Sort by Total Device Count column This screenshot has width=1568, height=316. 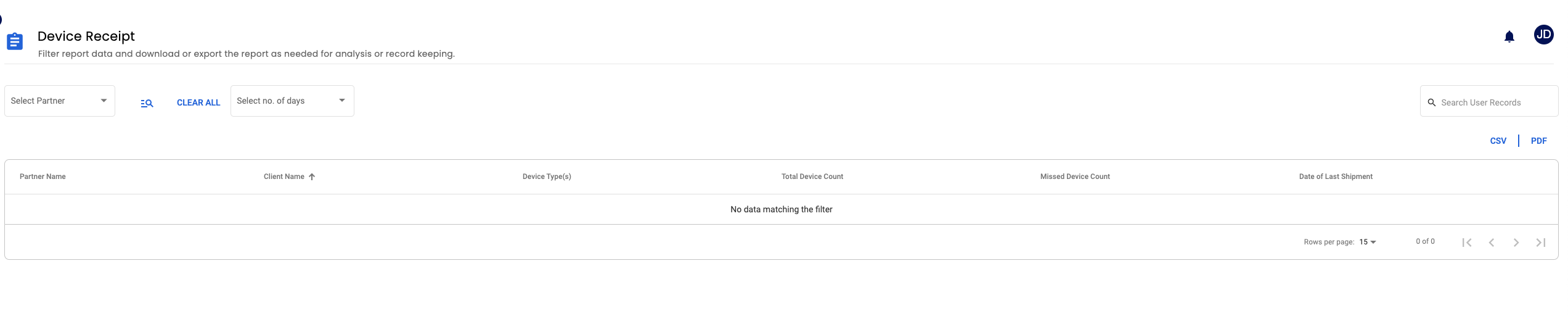point(812,177)
